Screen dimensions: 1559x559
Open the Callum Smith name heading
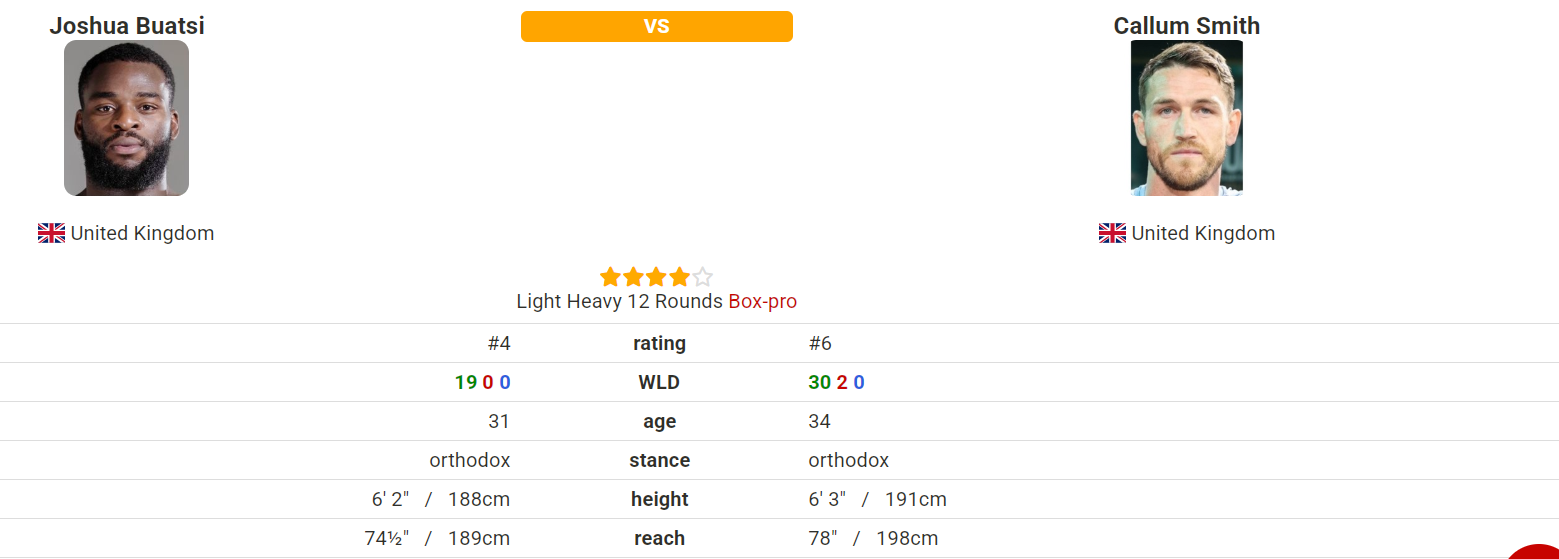point(1187,25)
